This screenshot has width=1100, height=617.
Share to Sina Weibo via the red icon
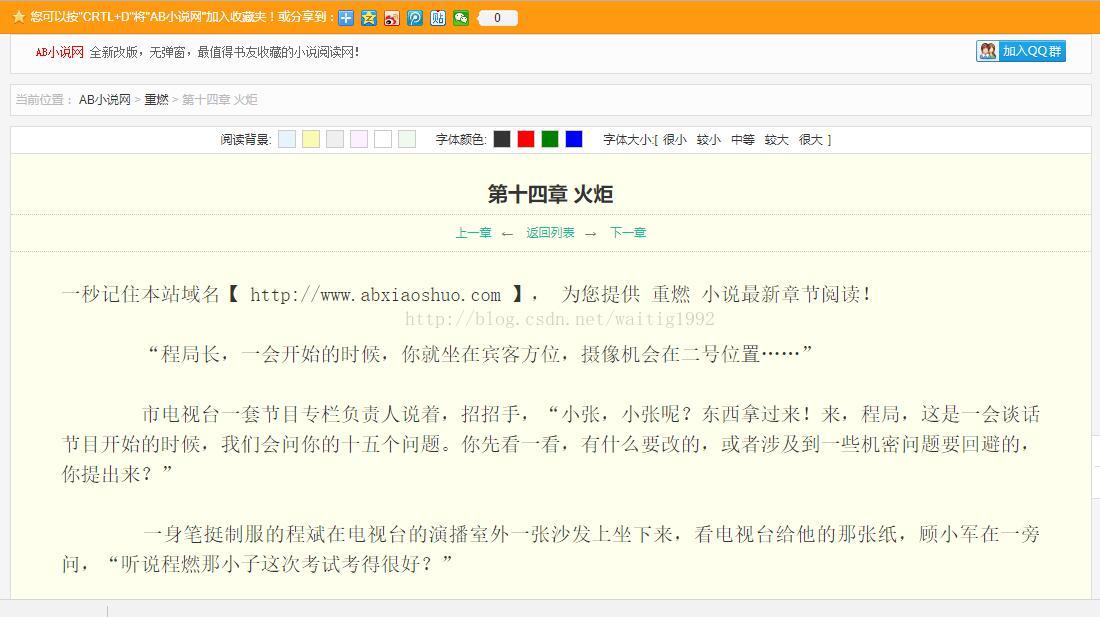coord(392,18)
